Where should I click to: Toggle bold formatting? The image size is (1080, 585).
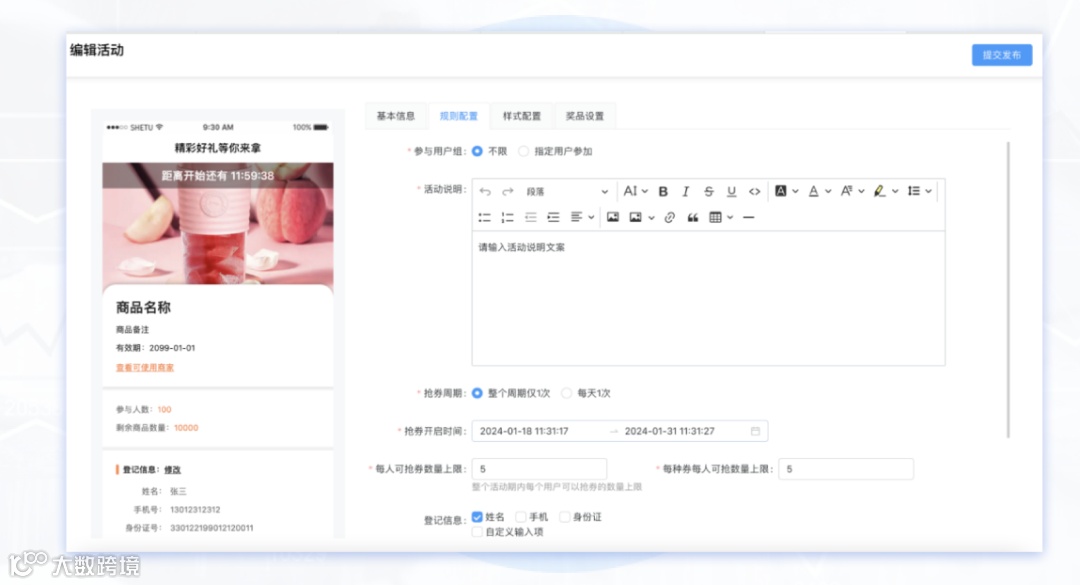(663, 192)
